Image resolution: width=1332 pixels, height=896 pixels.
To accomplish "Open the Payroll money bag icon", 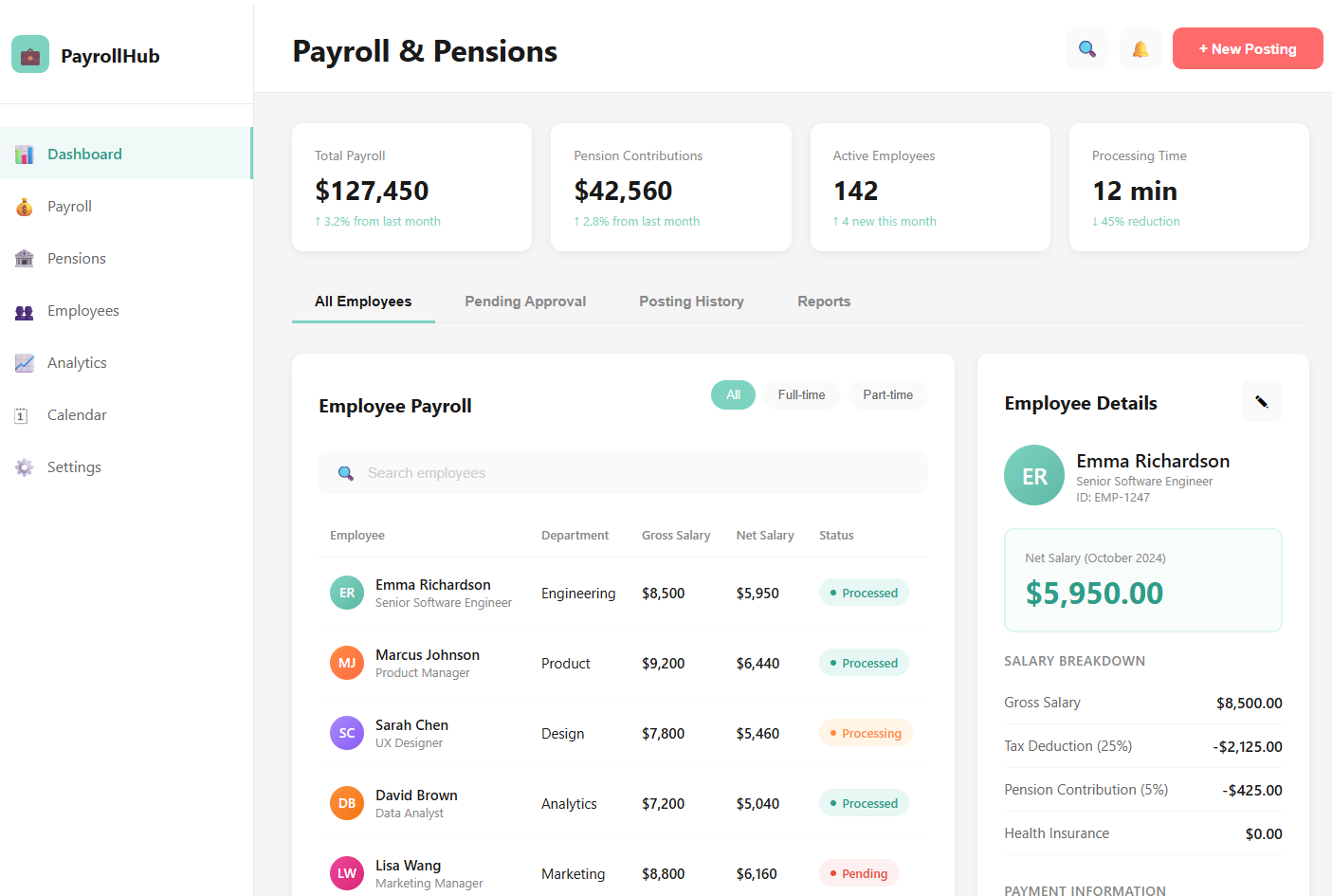I will pyautogui.click(x=24, y=206).
